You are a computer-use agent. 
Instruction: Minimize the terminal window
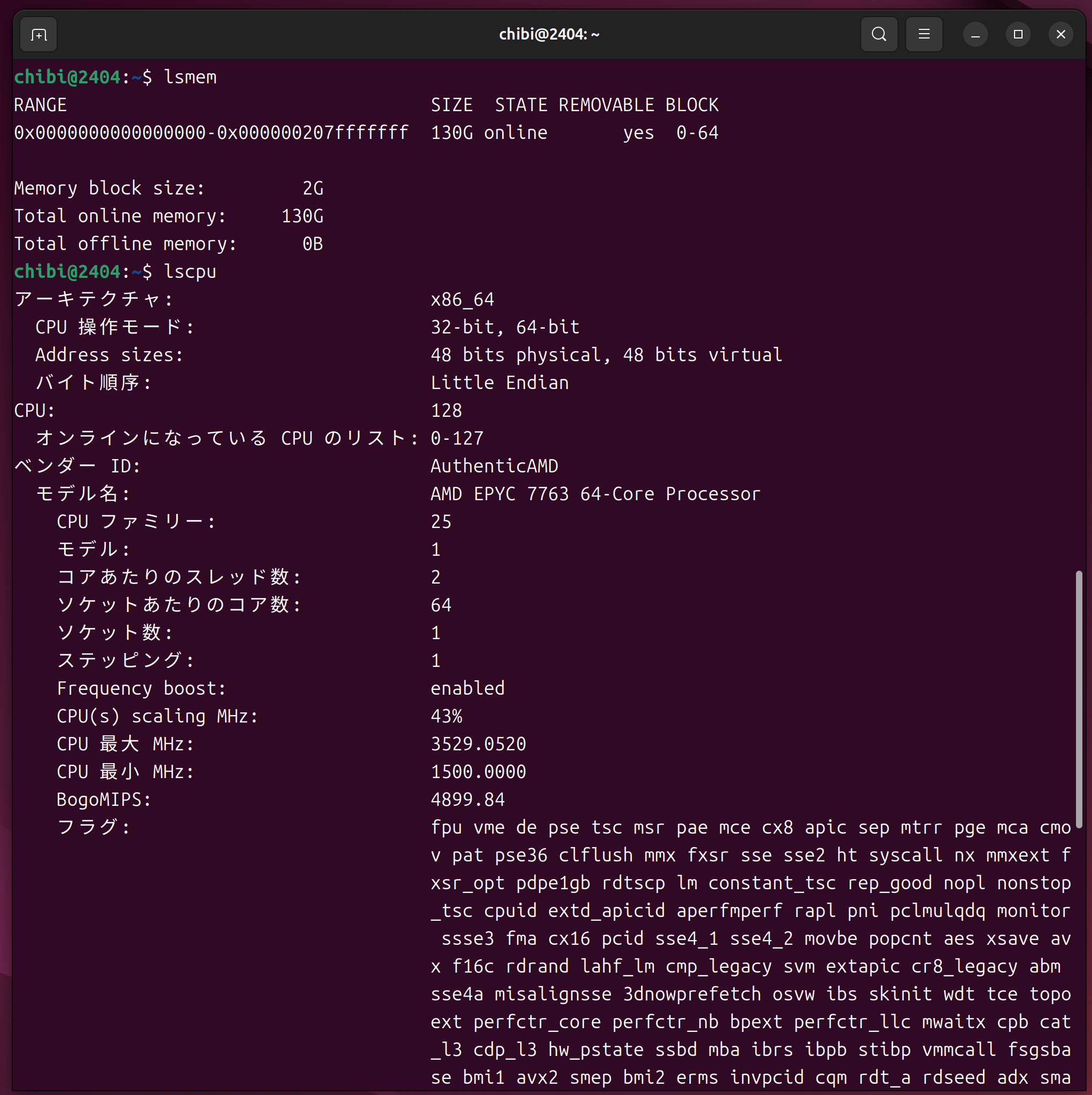pyautogui.click(x=974, y=35)
